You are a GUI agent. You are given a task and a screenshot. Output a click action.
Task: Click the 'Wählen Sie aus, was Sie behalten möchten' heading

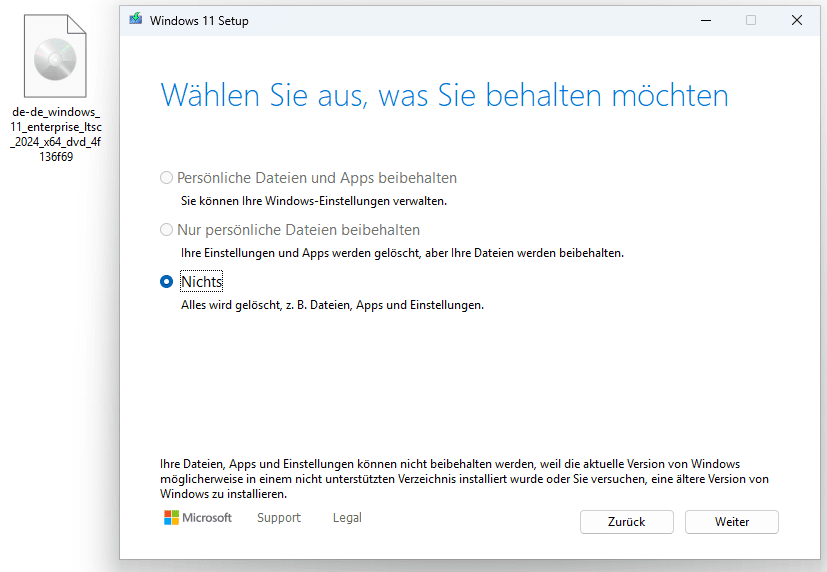445,95
